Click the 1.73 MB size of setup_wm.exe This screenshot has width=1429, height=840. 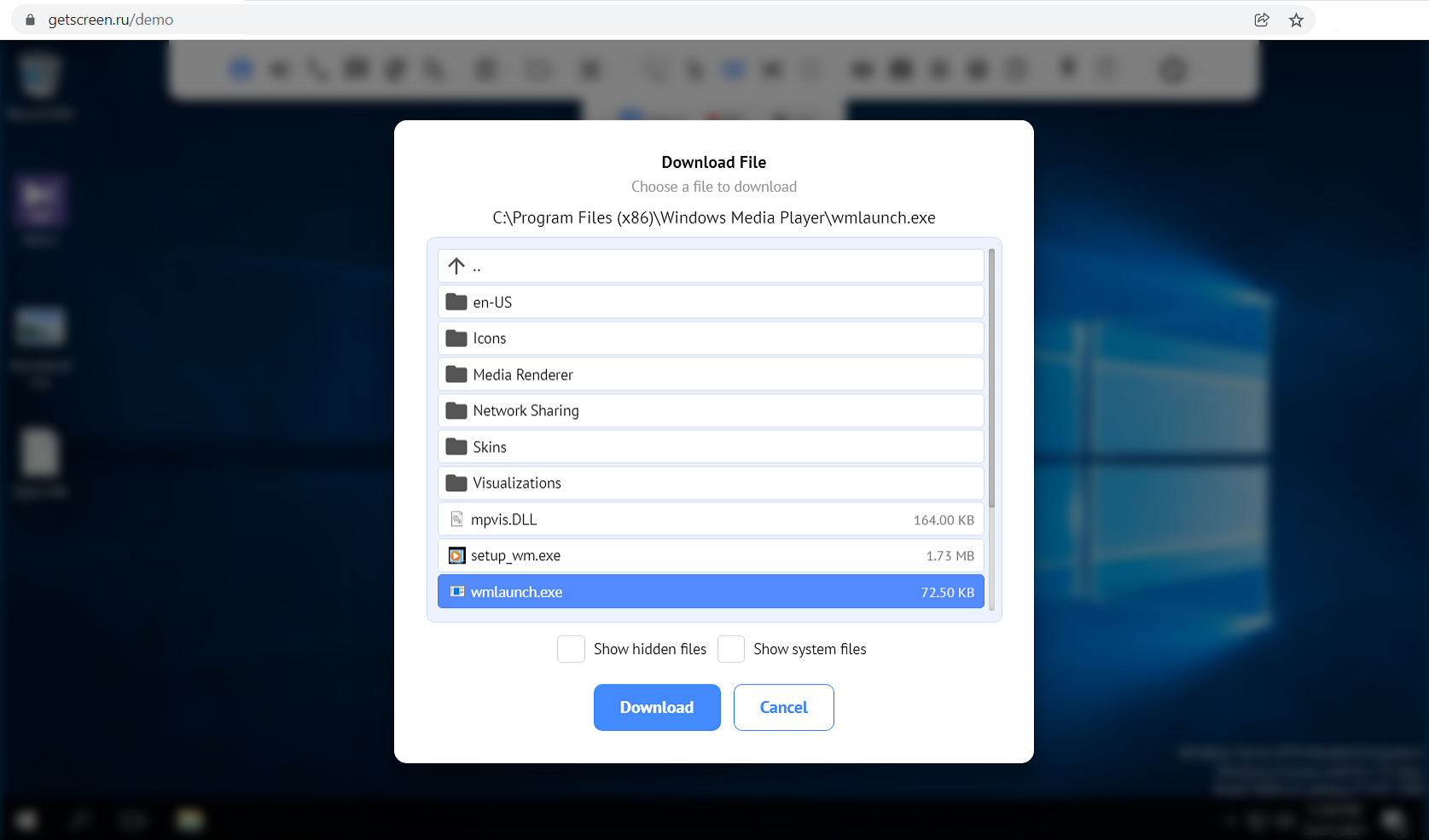click(950, 556)
